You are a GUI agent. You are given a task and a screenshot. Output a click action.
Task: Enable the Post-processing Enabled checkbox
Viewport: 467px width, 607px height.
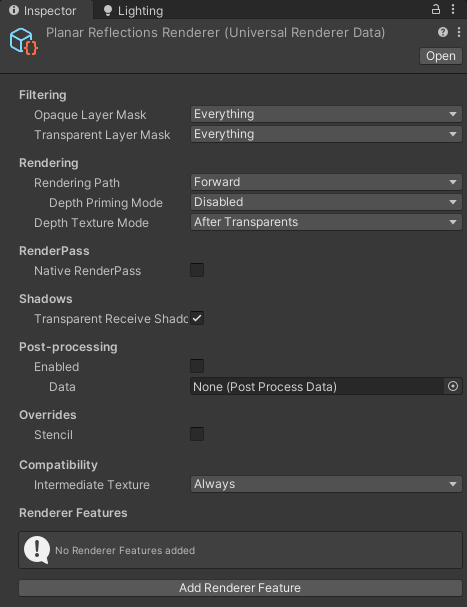click(x=197, y=366)
